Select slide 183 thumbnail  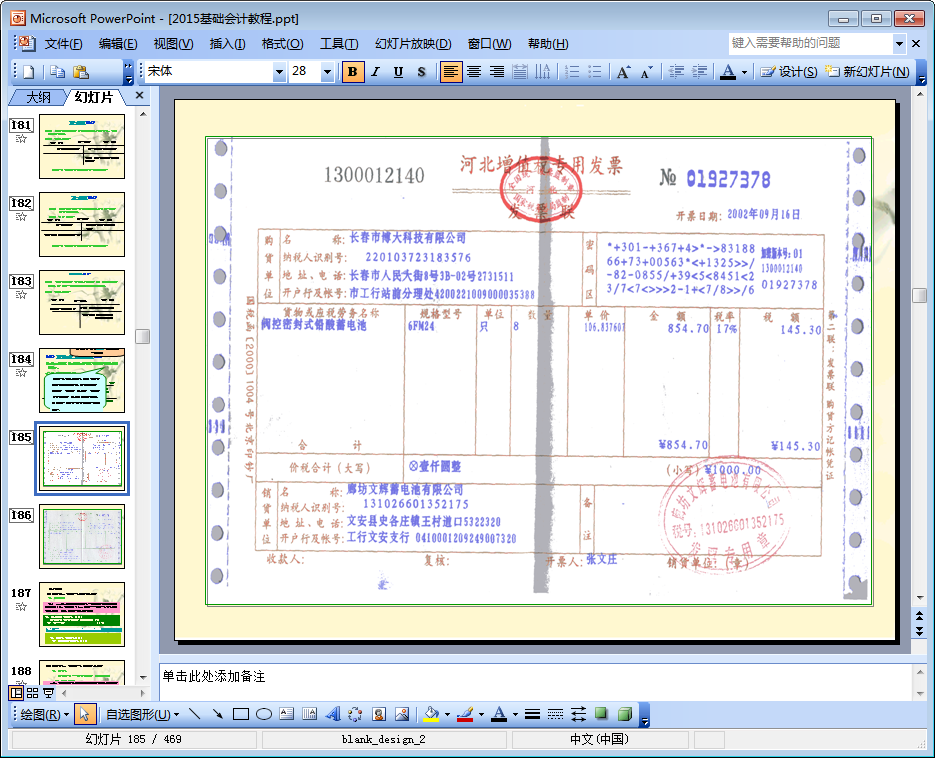coord(82,302)
